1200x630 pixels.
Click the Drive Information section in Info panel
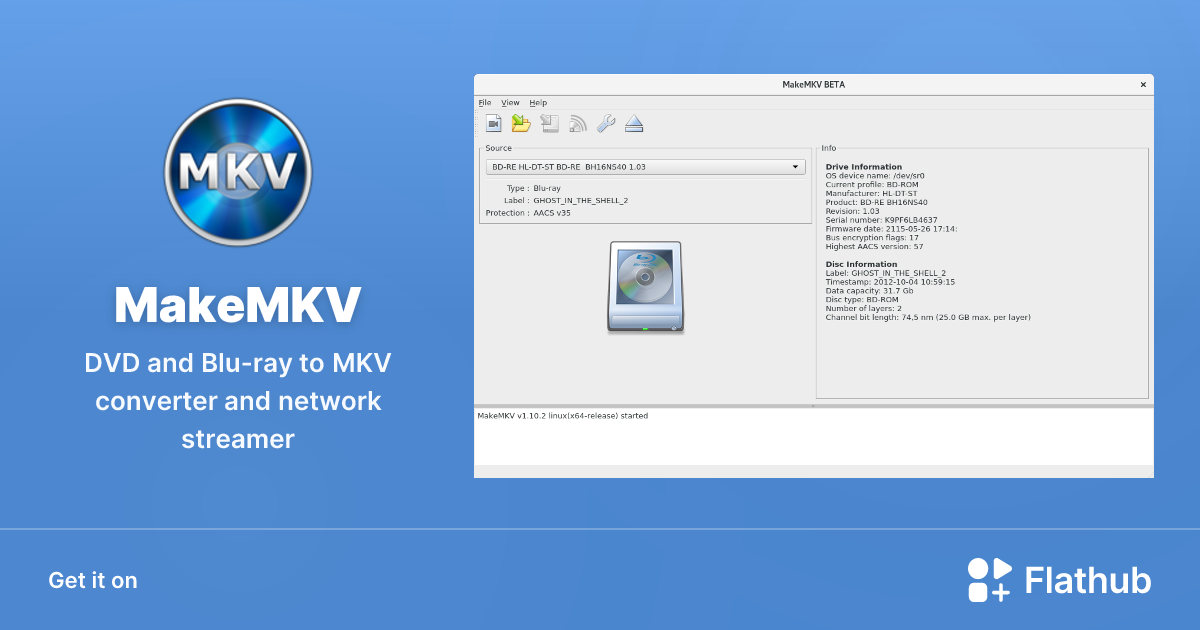pos(862,166)
